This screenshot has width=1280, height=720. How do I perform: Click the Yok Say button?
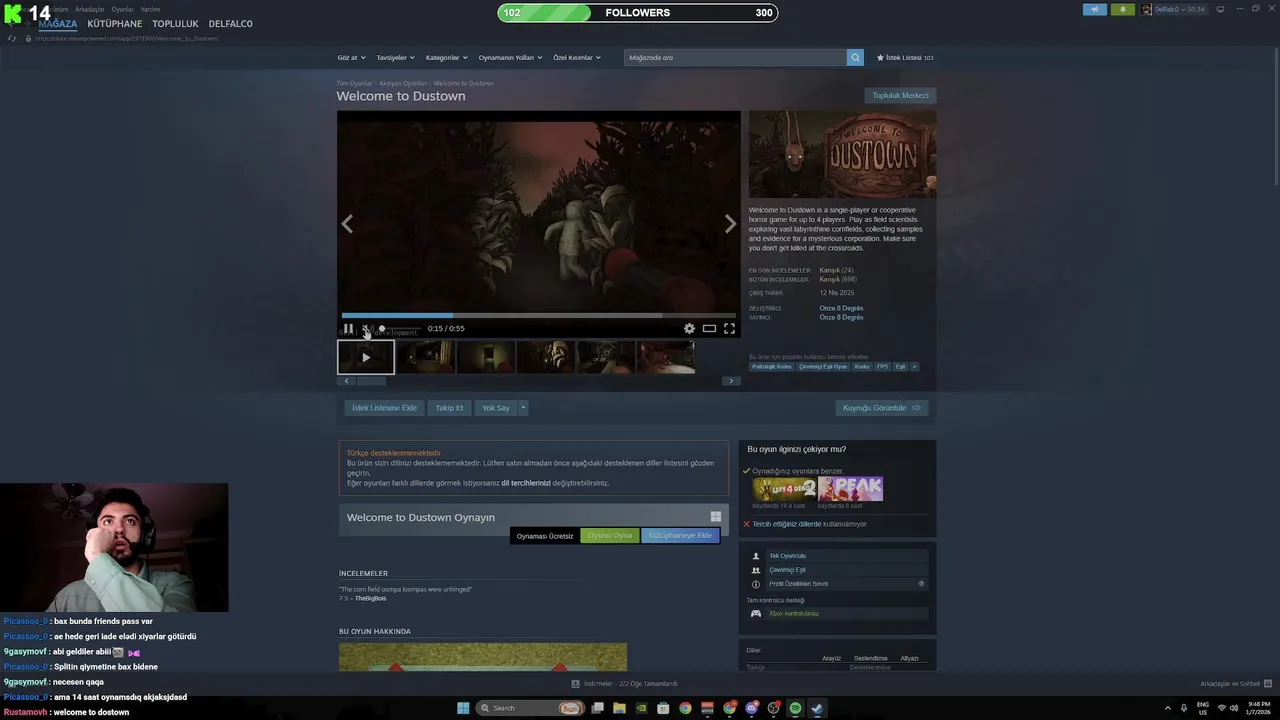pyautogui.click(x=496, y=408)
